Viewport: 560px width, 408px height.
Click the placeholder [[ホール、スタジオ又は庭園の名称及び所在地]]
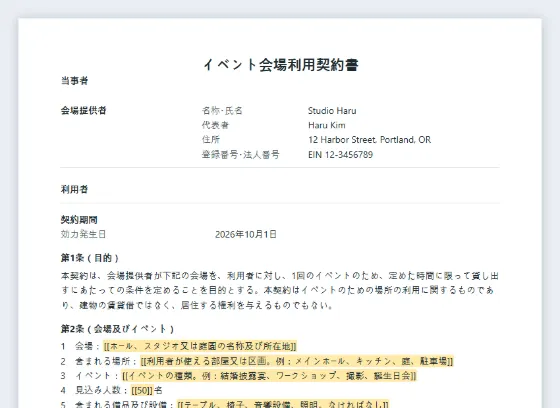[200, 346]
